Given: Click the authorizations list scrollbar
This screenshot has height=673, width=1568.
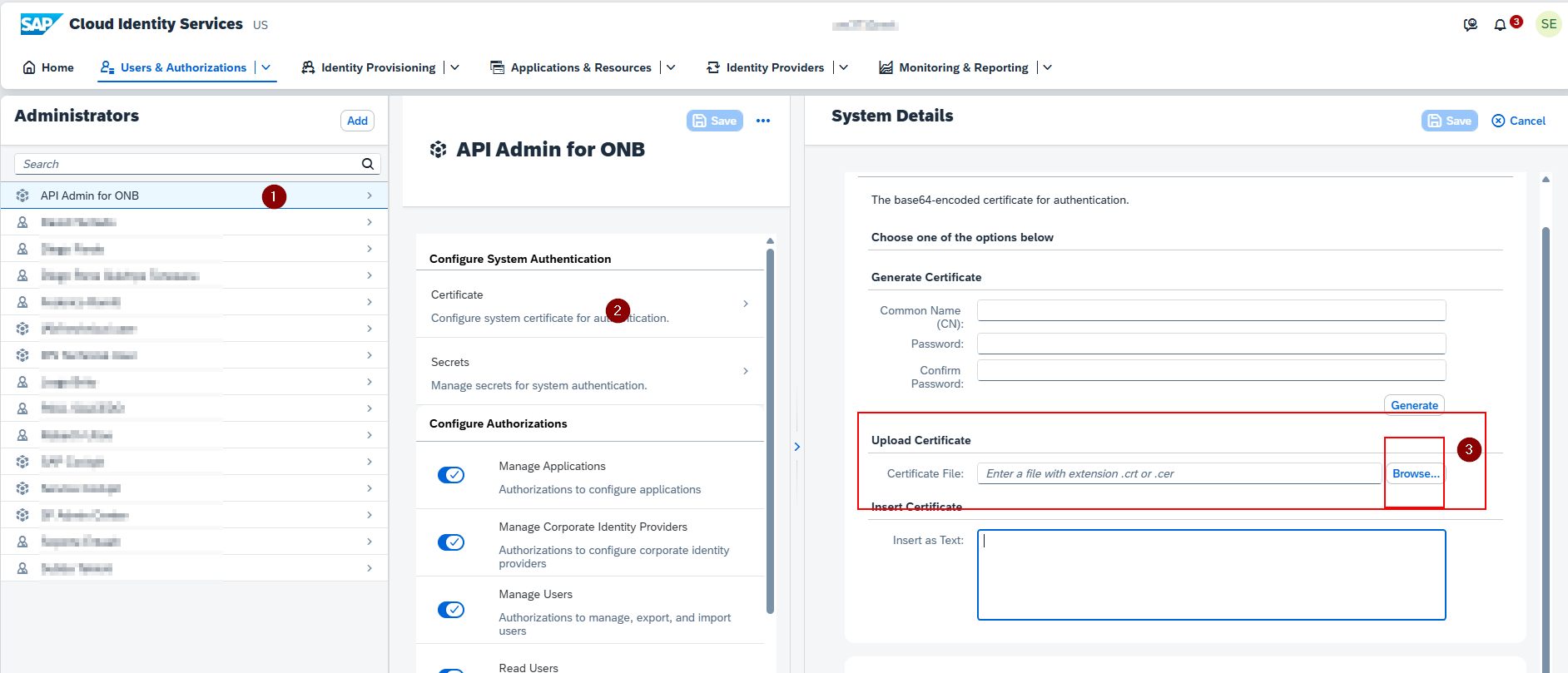Looking at the screenshot, I should [770, 431].
